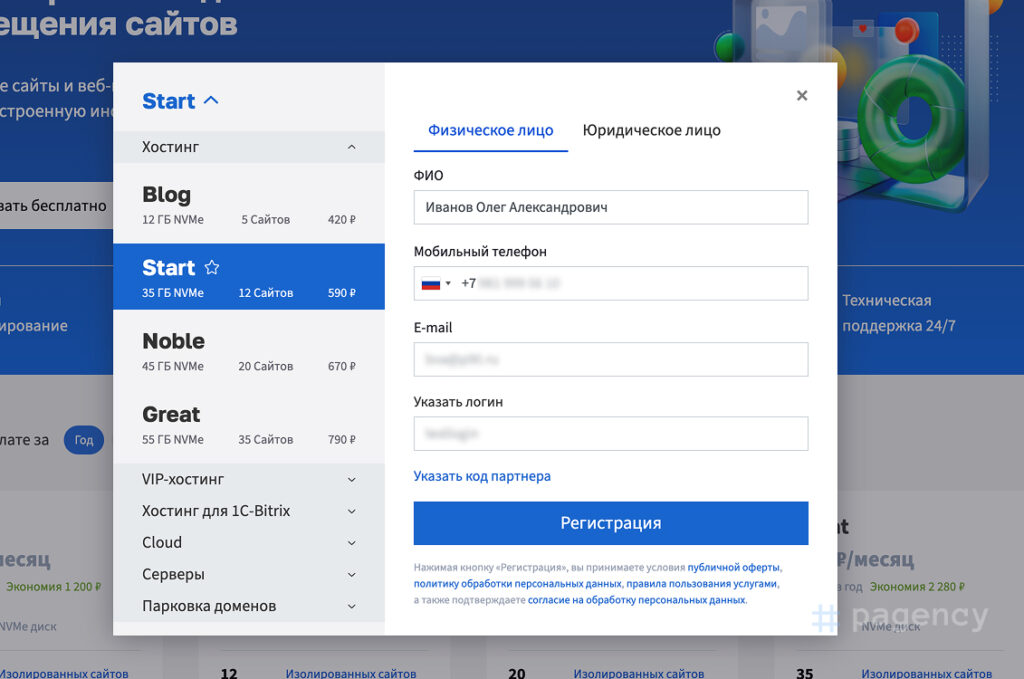Open the Указать код партнера link
The width and height of the screenshot is (1024, 679).
[x=482, y=476]
